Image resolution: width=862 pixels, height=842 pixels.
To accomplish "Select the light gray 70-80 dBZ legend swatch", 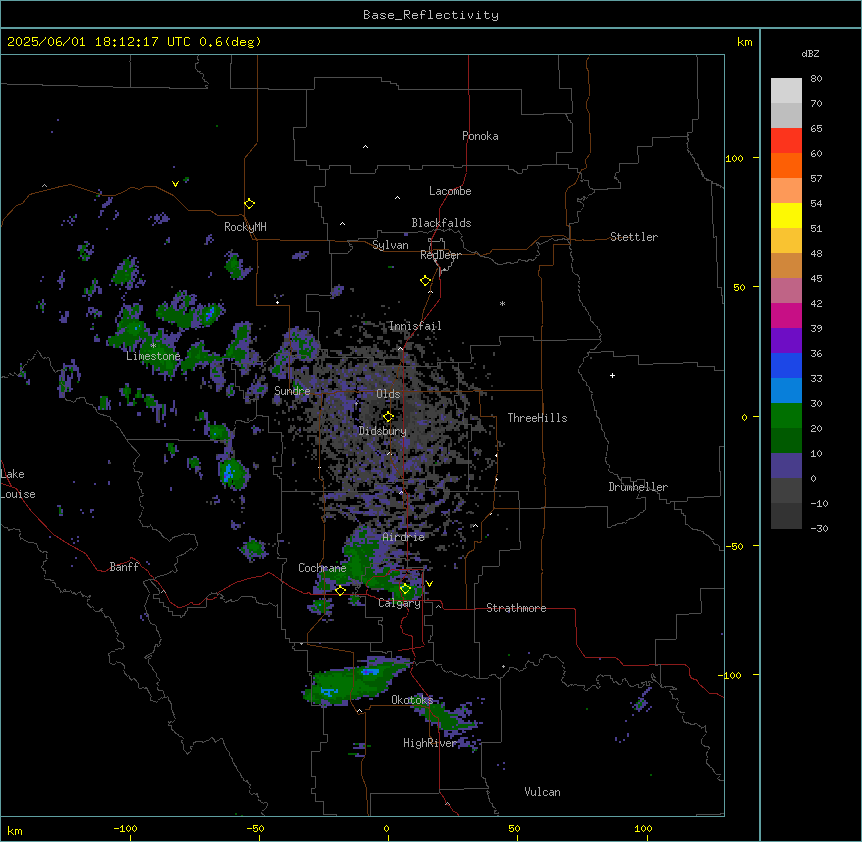I will [x=786, y=91].
